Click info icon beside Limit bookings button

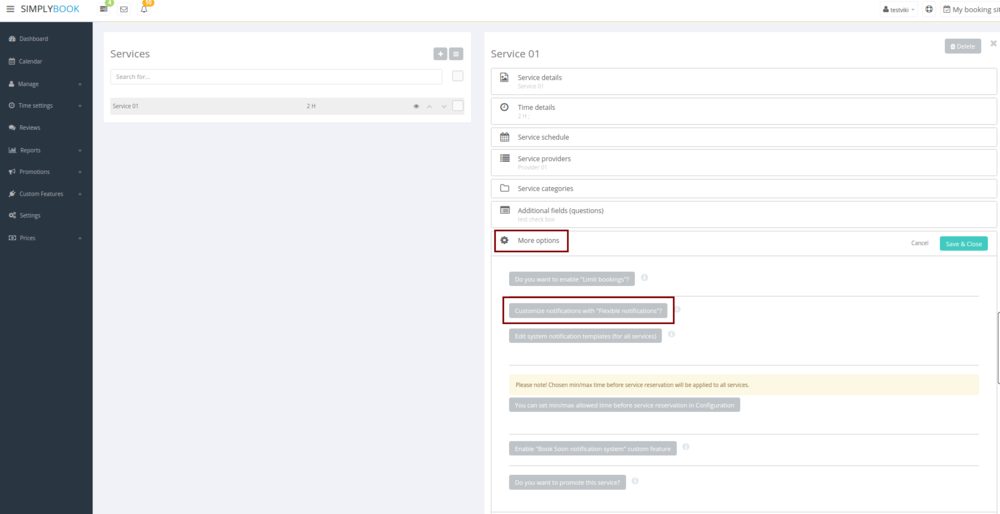pyautogui.click(x=645, y=278)
